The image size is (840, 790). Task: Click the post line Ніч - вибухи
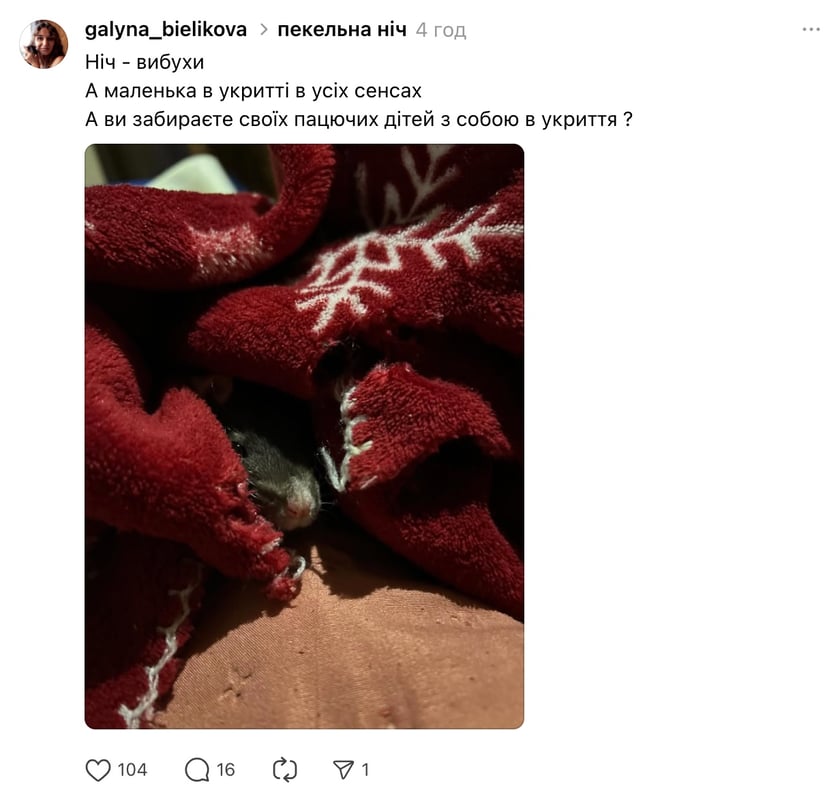pos(145,62)
